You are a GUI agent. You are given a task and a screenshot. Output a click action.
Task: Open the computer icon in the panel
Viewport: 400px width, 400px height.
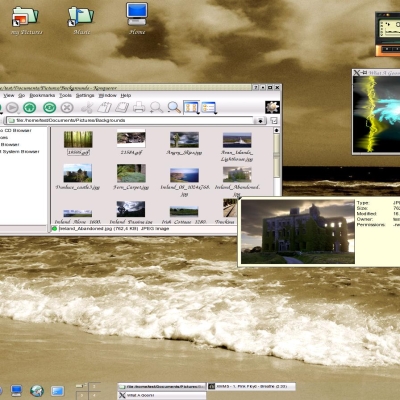click(16, 390)
